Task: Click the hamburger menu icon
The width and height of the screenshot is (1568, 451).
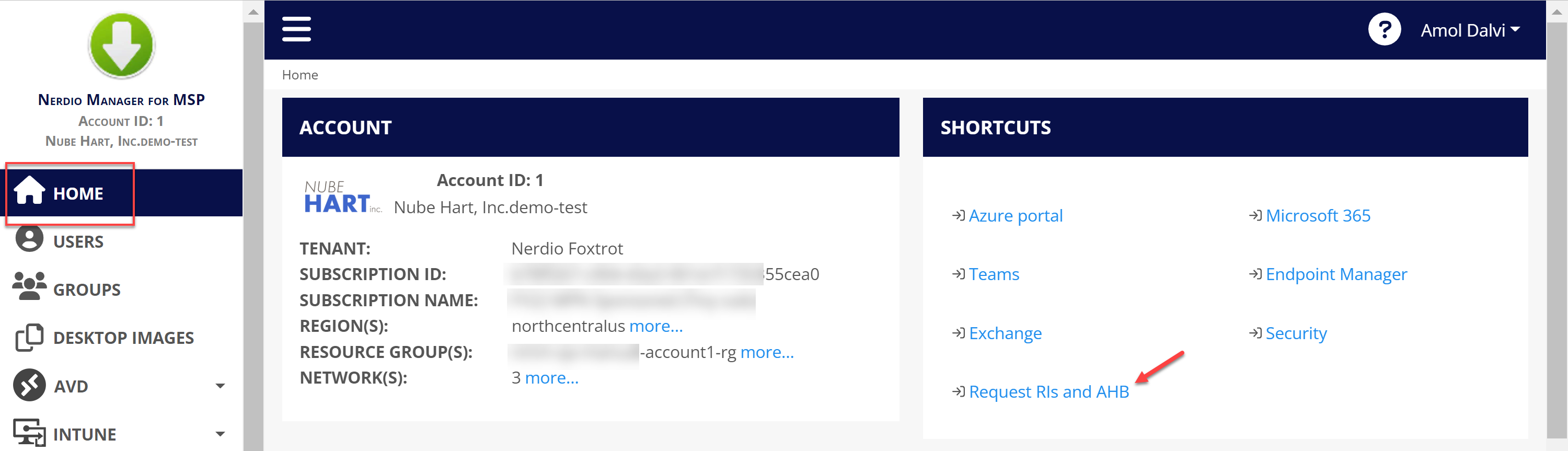Action: (296, 29)
